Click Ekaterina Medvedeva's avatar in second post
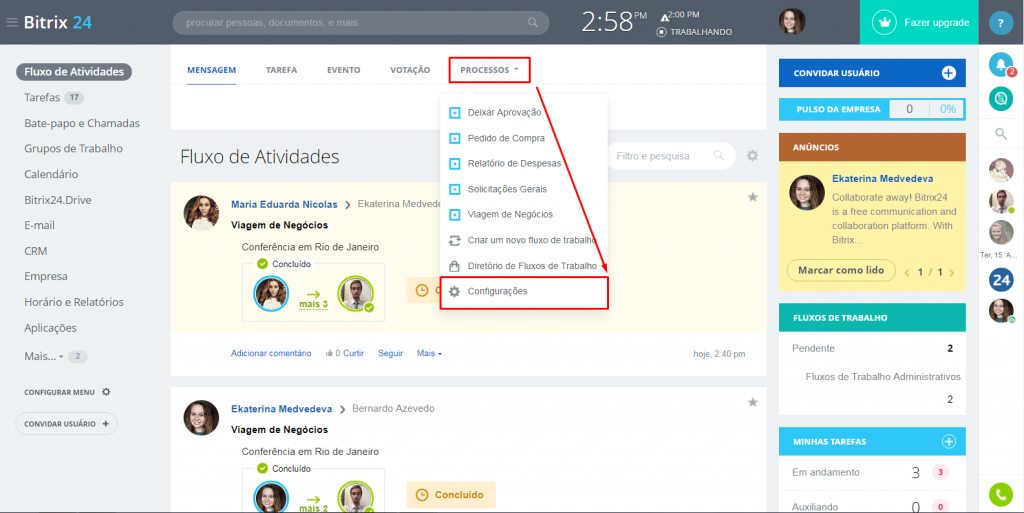The width and height of the screenshot is (1024, 513). (201, 418)
